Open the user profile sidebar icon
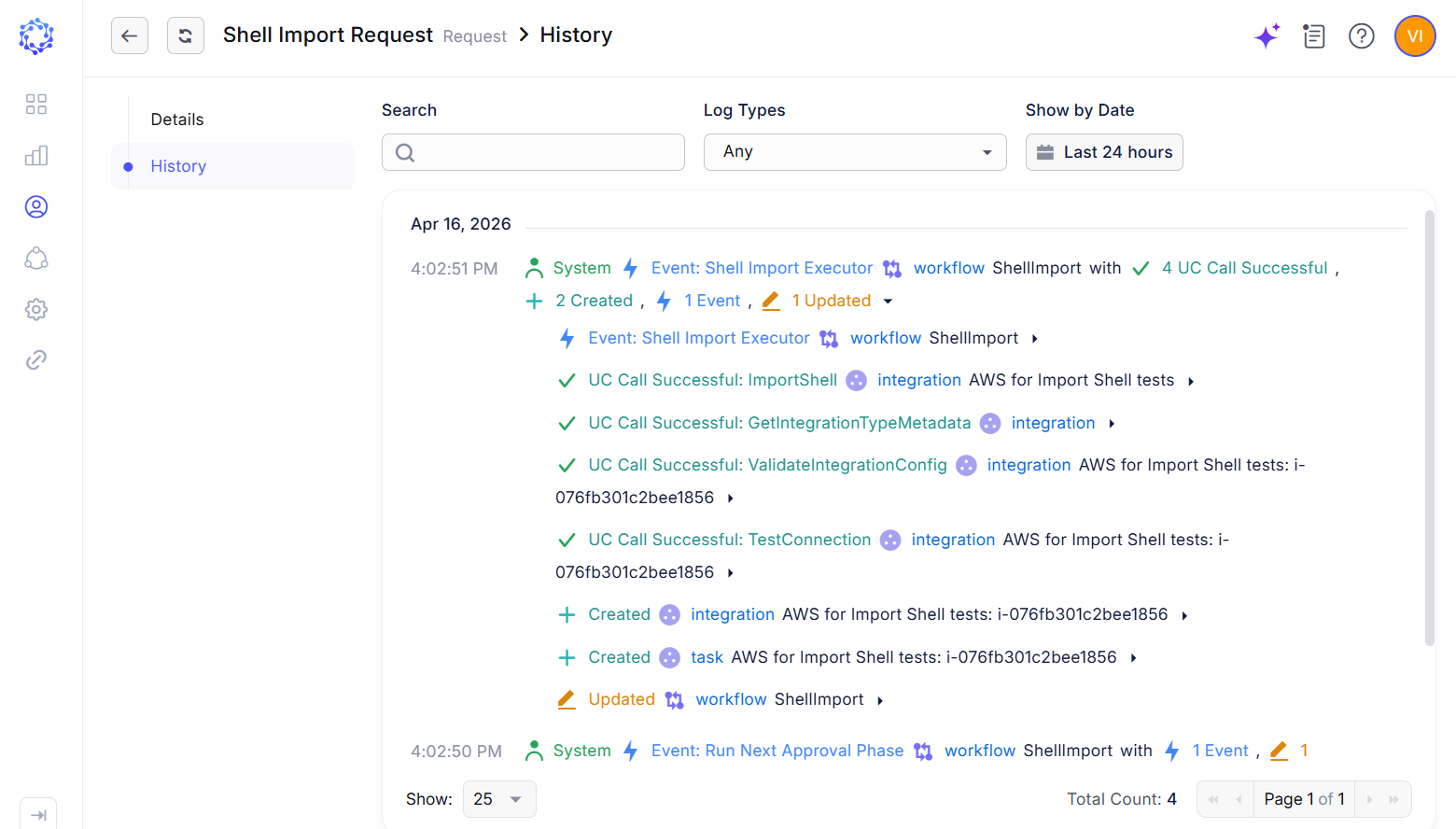 [x=36, y=206]
